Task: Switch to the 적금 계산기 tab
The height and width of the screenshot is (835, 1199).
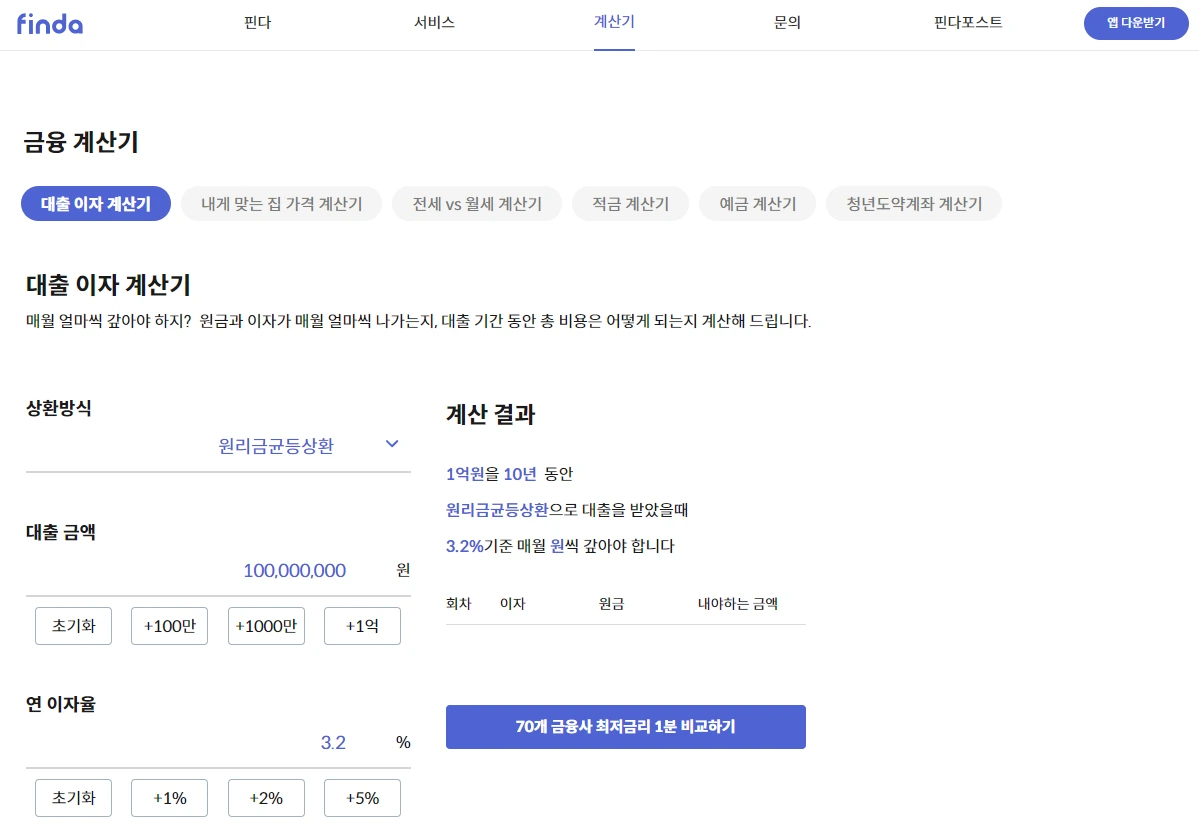Action: (630, 203)
